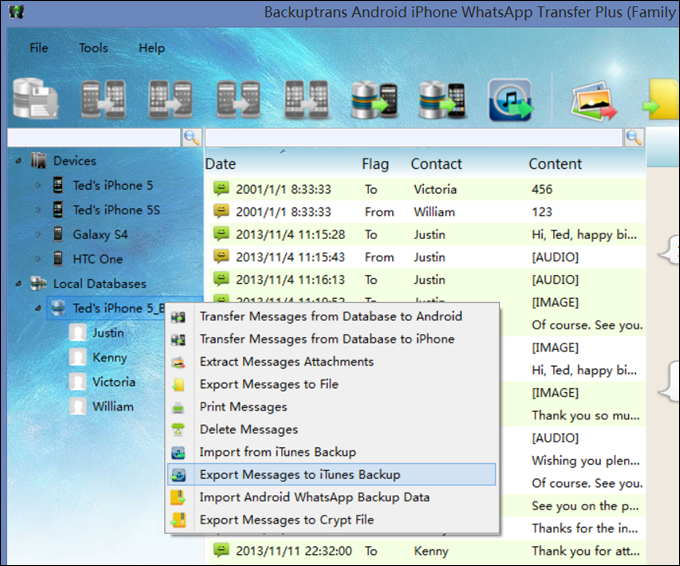Click the app logo in the title bar
680x566 pixels.
[x=16, y=11]
